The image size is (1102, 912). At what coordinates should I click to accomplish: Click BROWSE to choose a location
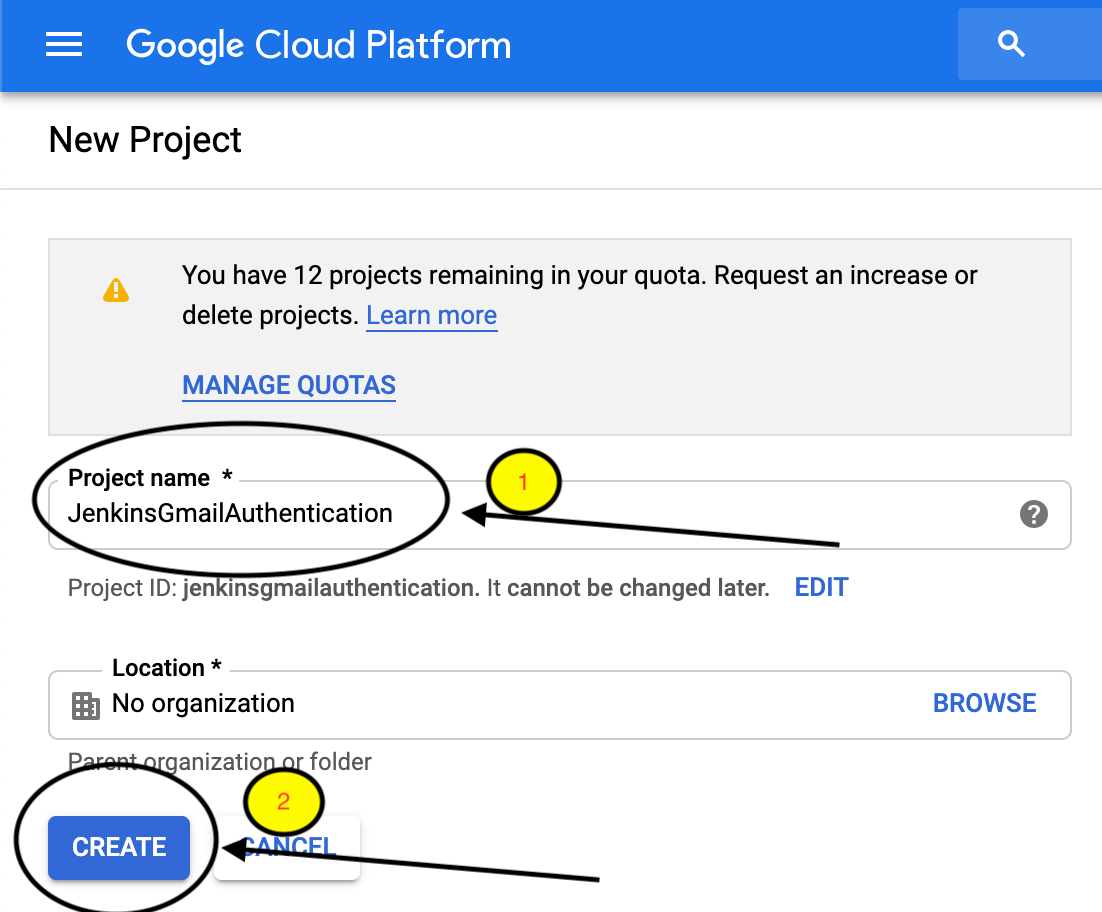[984, 703]
